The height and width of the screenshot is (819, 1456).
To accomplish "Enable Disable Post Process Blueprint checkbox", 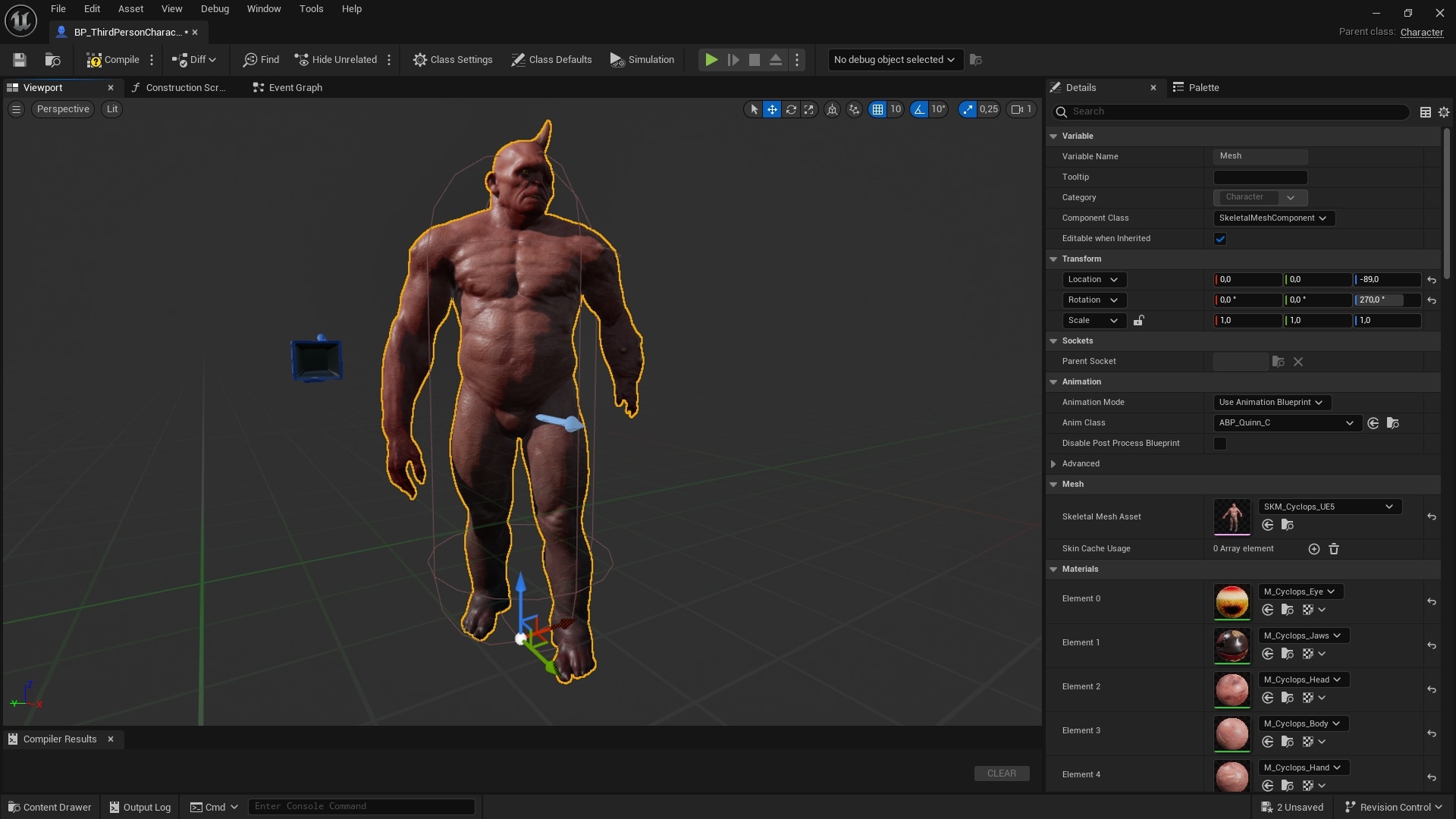I will tap(1220, 444).
